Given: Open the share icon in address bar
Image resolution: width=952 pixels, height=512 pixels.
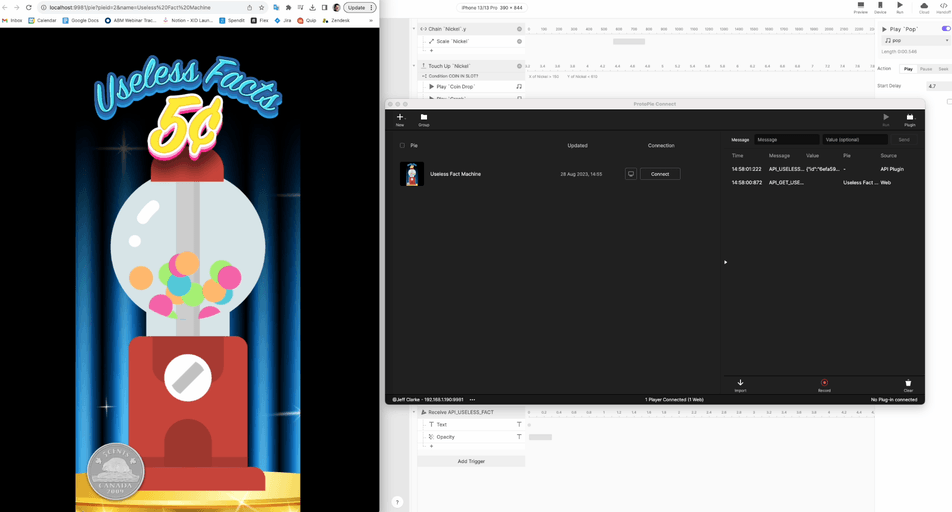Looking at the screenshot, I should click(x=249, y=7).
